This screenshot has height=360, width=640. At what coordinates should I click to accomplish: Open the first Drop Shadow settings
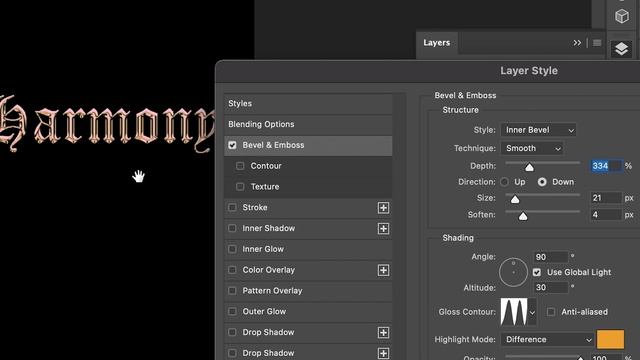point(308,332)
